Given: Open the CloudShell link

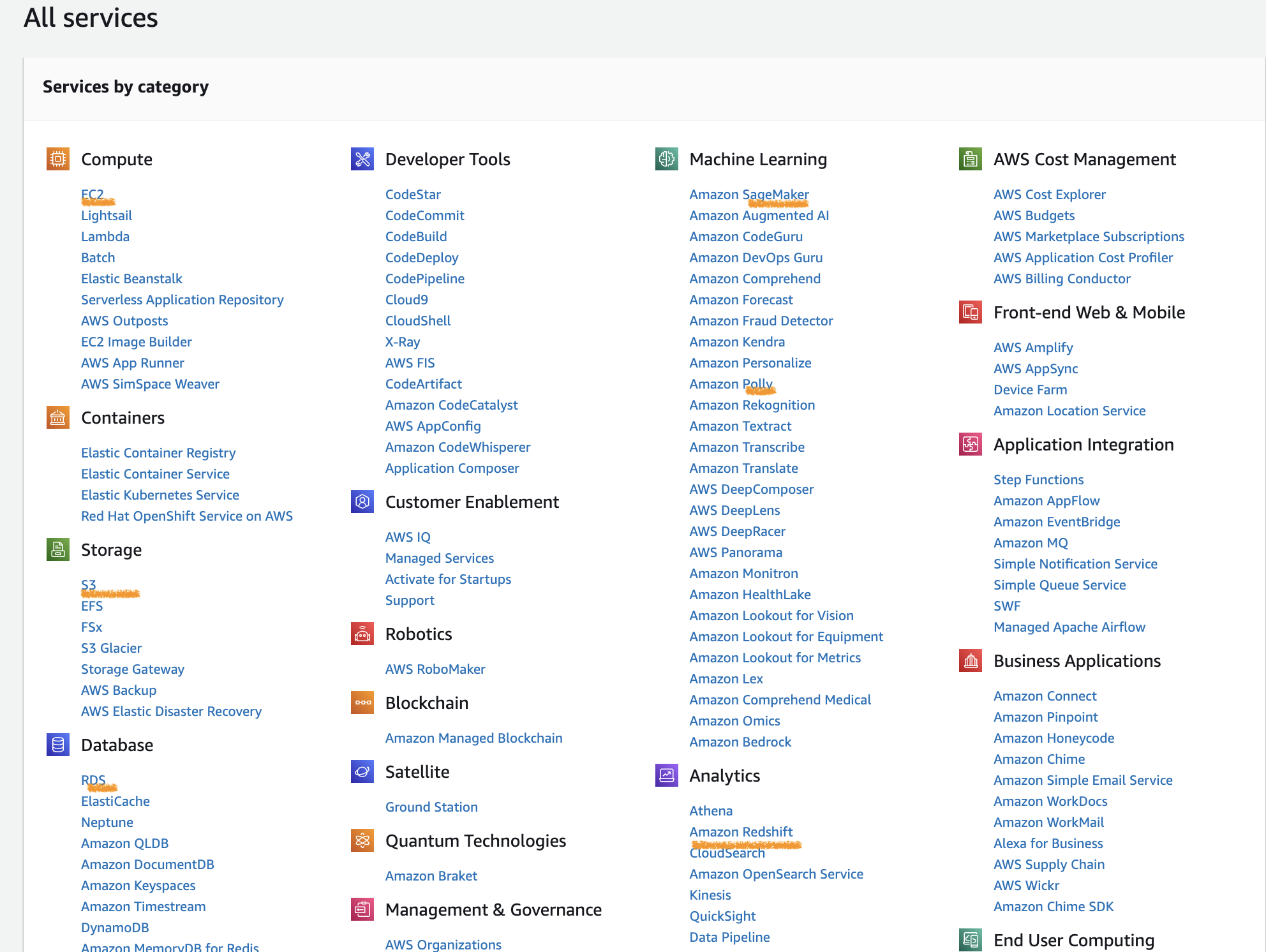Looking at the screenshot, I should 417,321.
